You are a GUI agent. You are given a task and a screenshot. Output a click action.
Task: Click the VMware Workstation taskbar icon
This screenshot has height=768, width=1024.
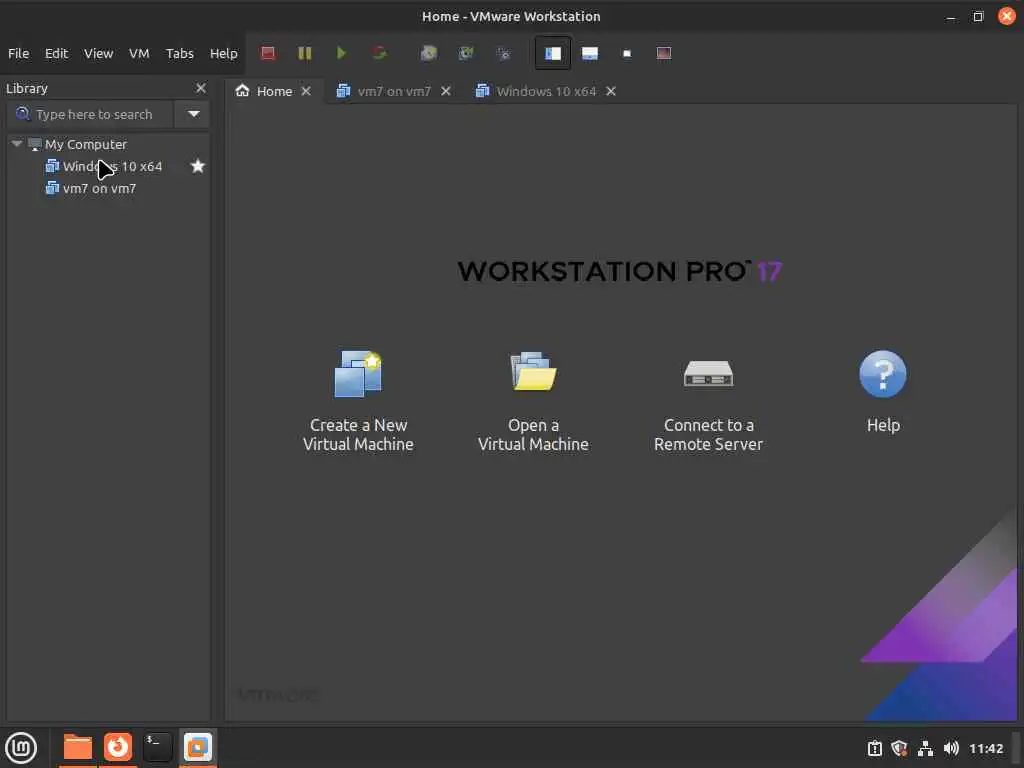[197, 747]
